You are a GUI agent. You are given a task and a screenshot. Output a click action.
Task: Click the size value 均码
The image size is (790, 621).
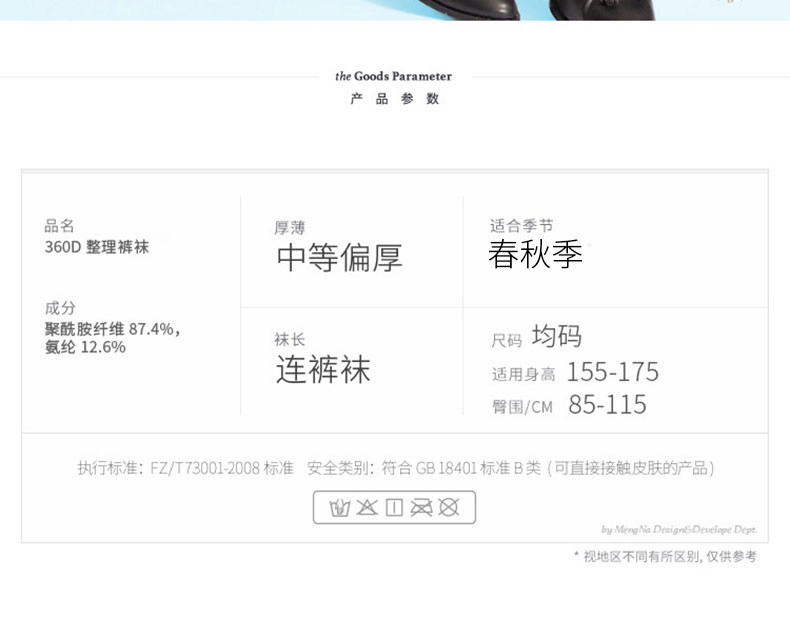(x=557, y=336)
